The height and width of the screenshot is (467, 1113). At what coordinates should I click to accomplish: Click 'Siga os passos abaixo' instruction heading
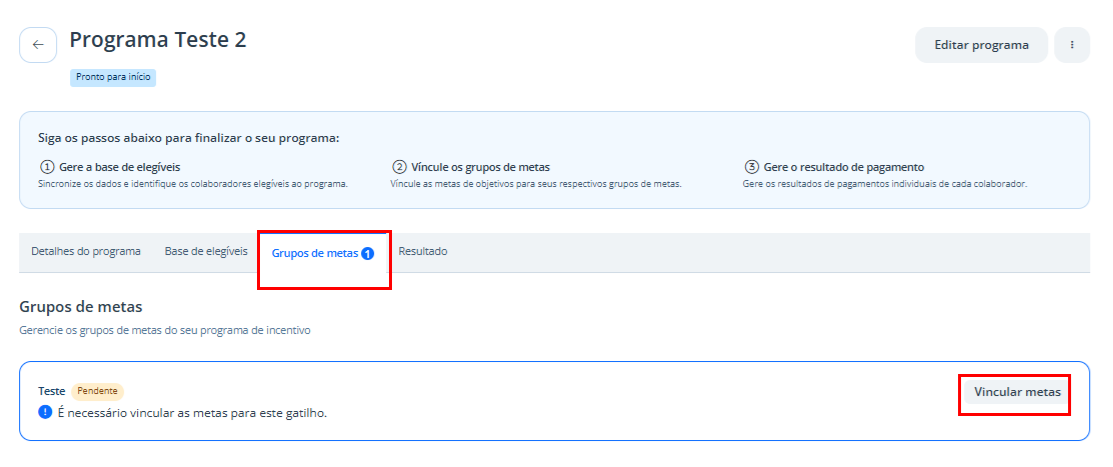point(189,138)
